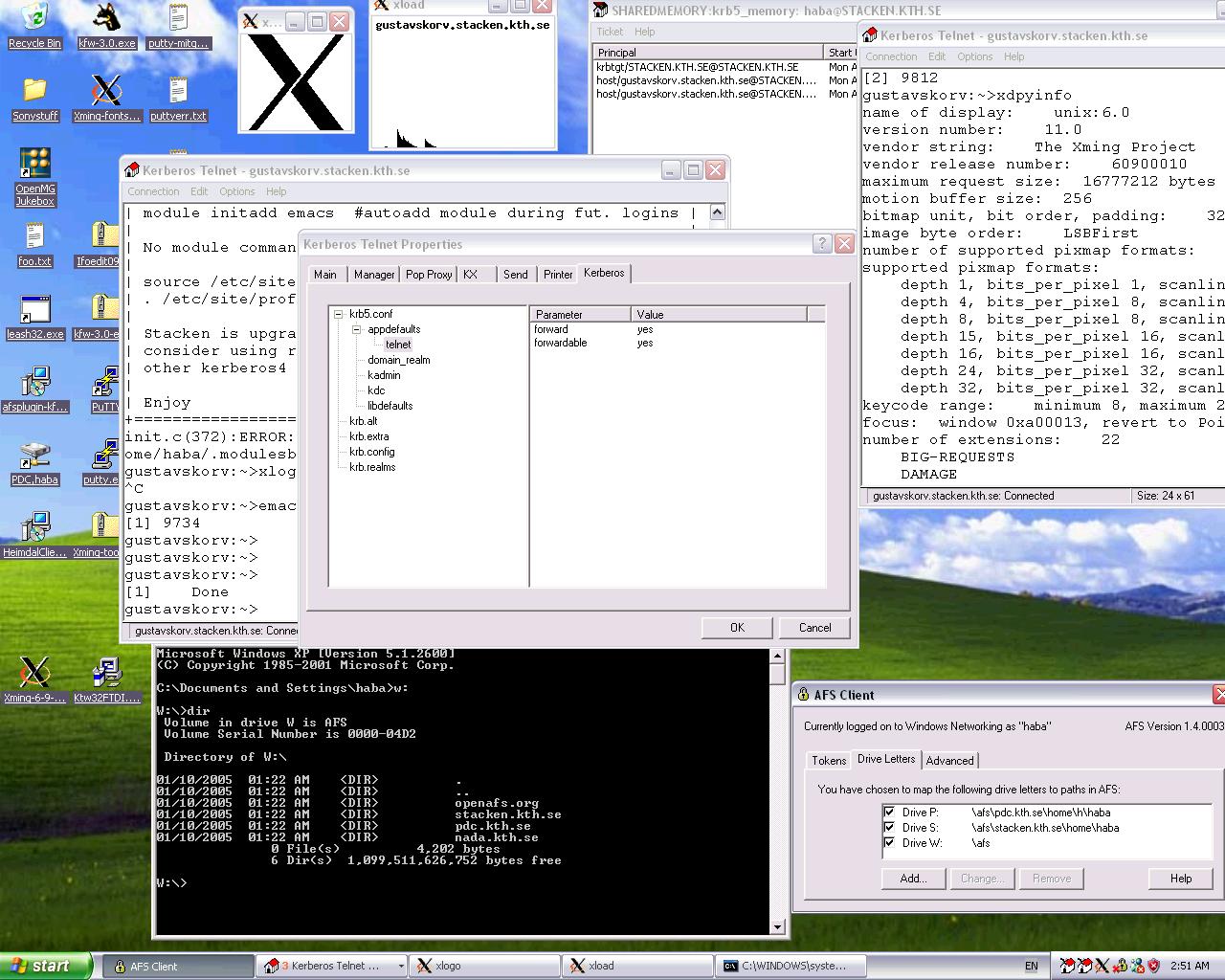Open OpenMG Jukebox desktop icon
1225x980 pixels.
[34, 177]
